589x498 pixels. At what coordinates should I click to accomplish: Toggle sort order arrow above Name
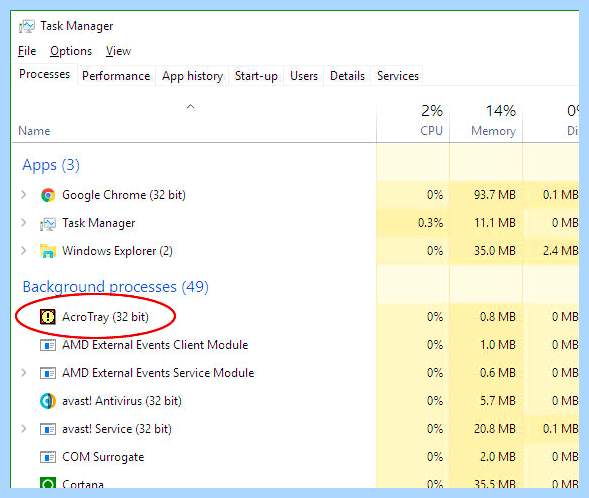tap(191, 107)
